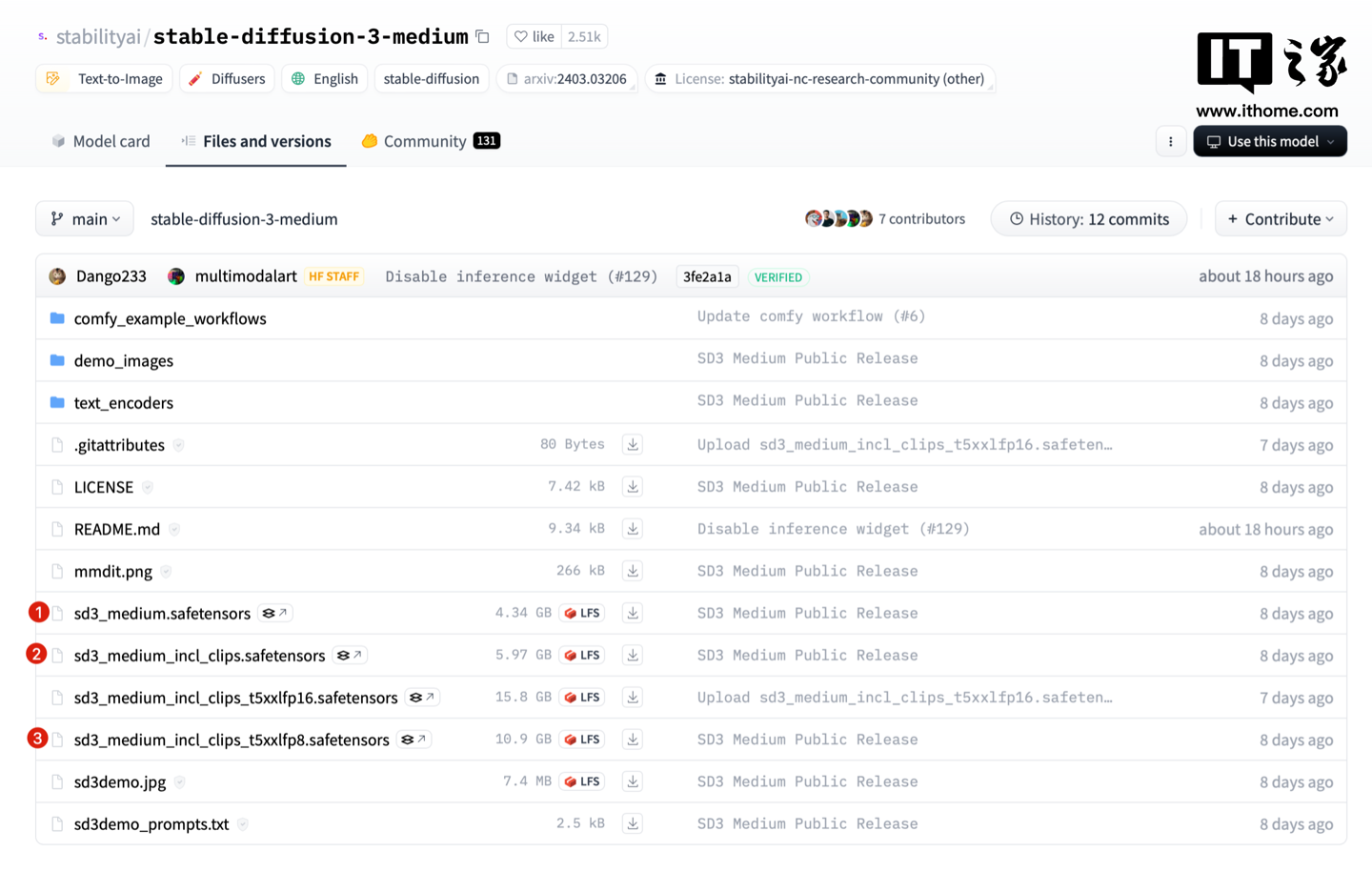Open commit hash 3fe2a1a
This screenshot has width=1372, height=872.
pyautogui.click(x=707, y=277)
